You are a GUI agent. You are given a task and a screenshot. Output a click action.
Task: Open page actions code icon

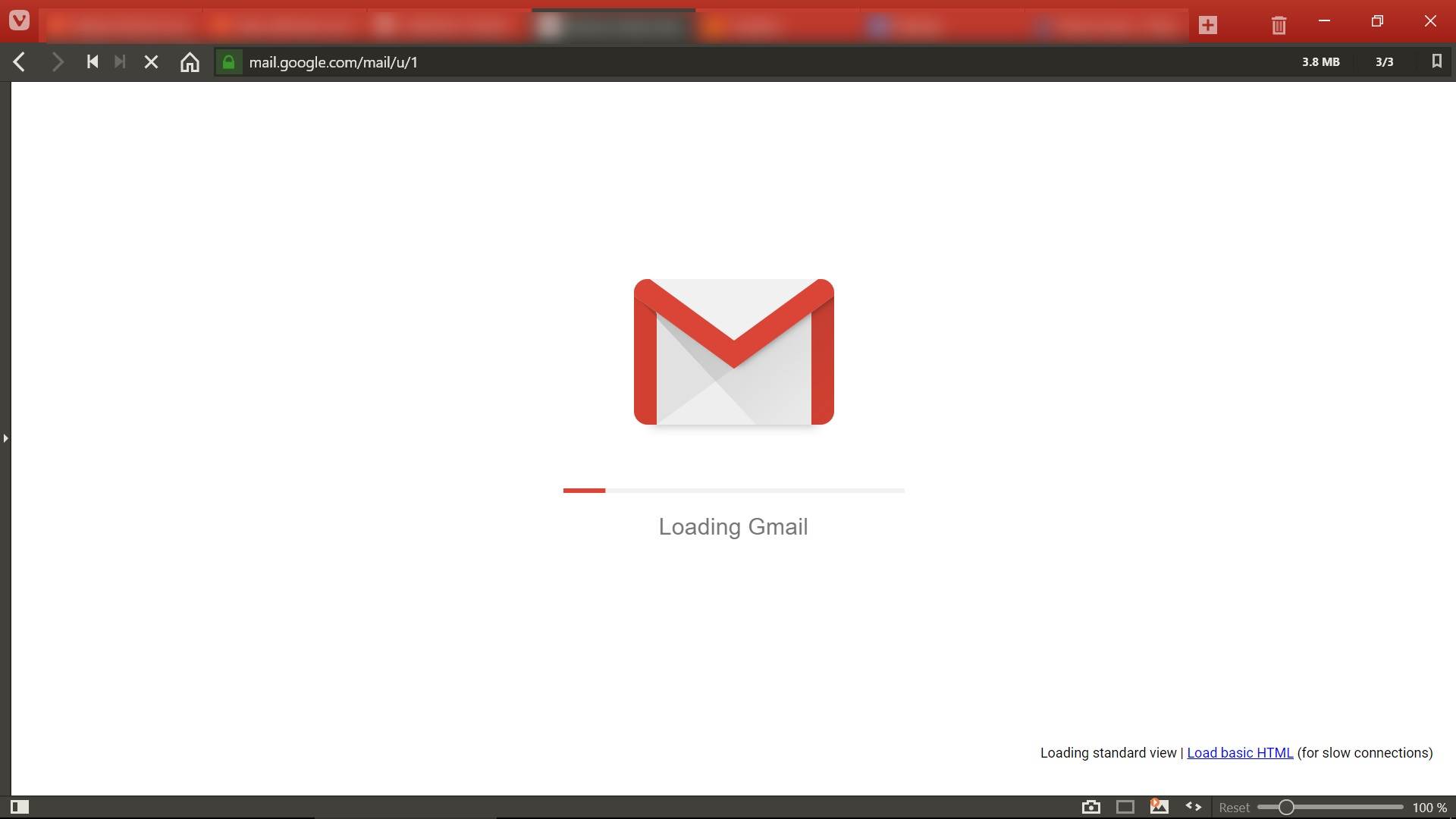[x=1193, y=807]
